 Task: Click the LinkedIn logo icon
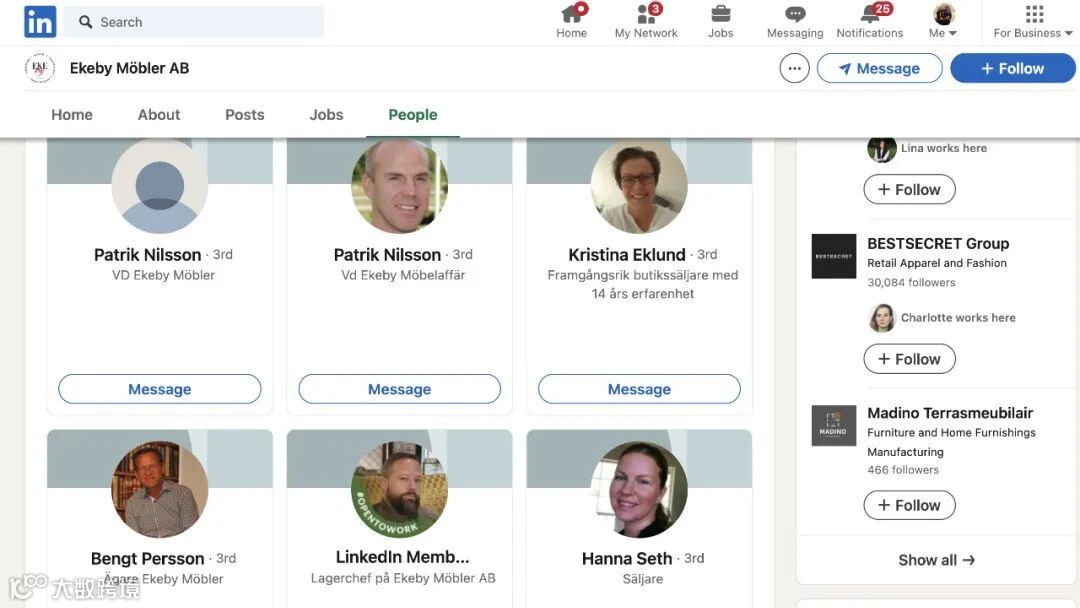40,21
